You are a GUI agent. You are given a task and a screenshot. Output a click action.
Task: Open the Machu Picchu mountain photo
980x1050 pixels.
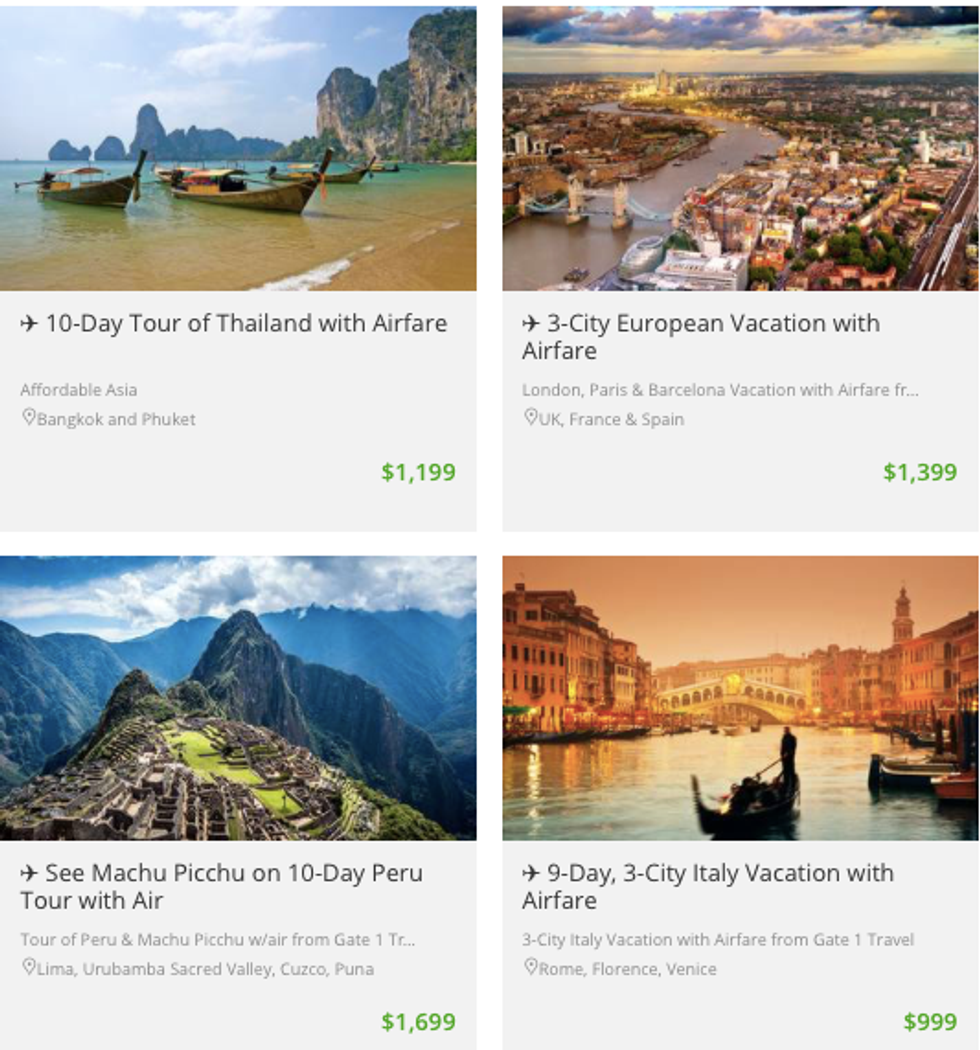(238, 698)
